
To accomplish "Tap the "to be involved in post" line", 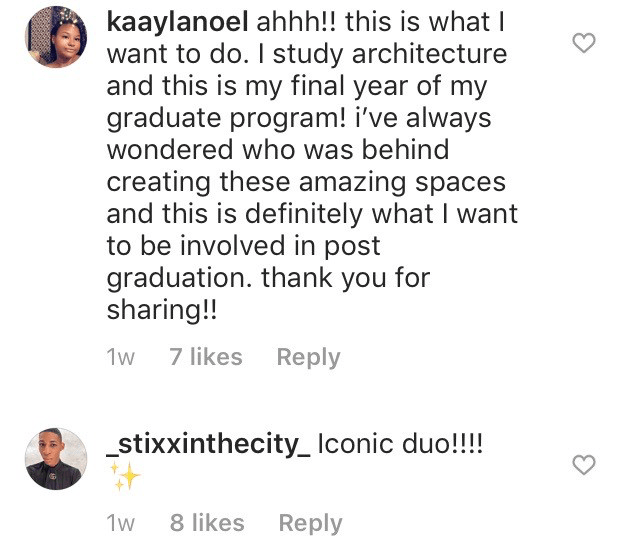I will tap(244, 247).
